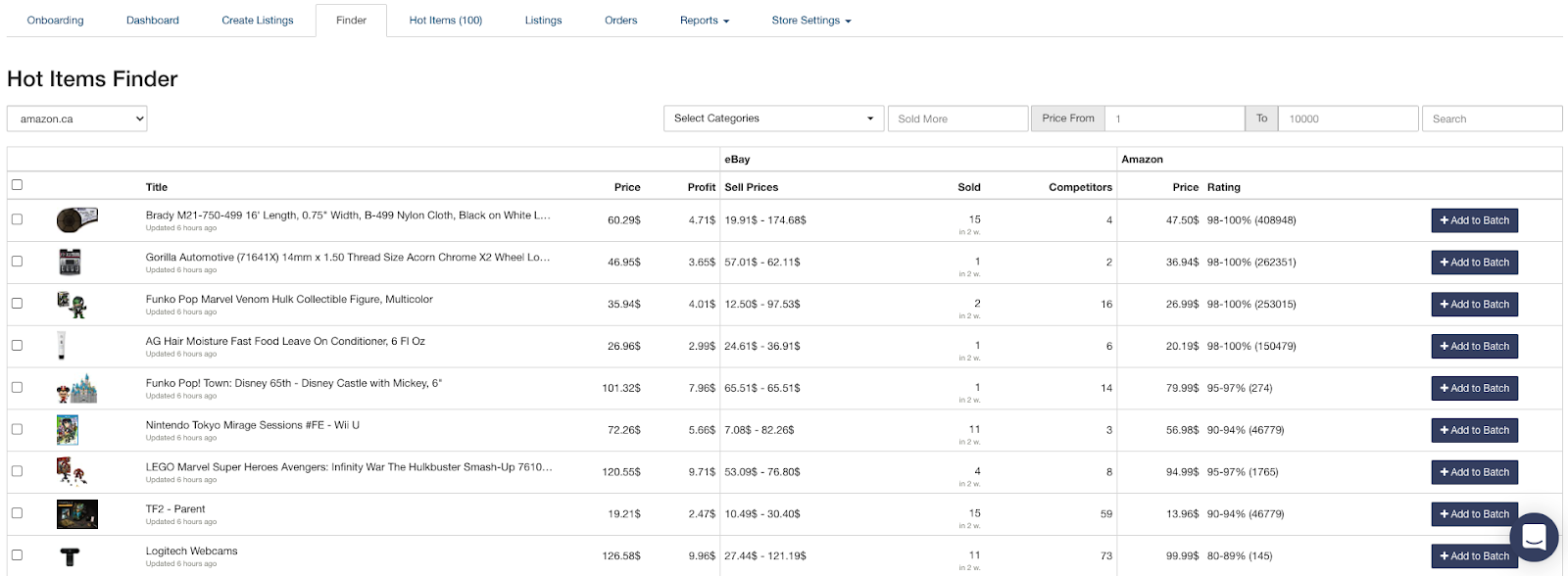Viewport: 1568px width, 576px height.
Task: Open the LEGO Hulkbuster product thumbnail
Action: [72, 471]
